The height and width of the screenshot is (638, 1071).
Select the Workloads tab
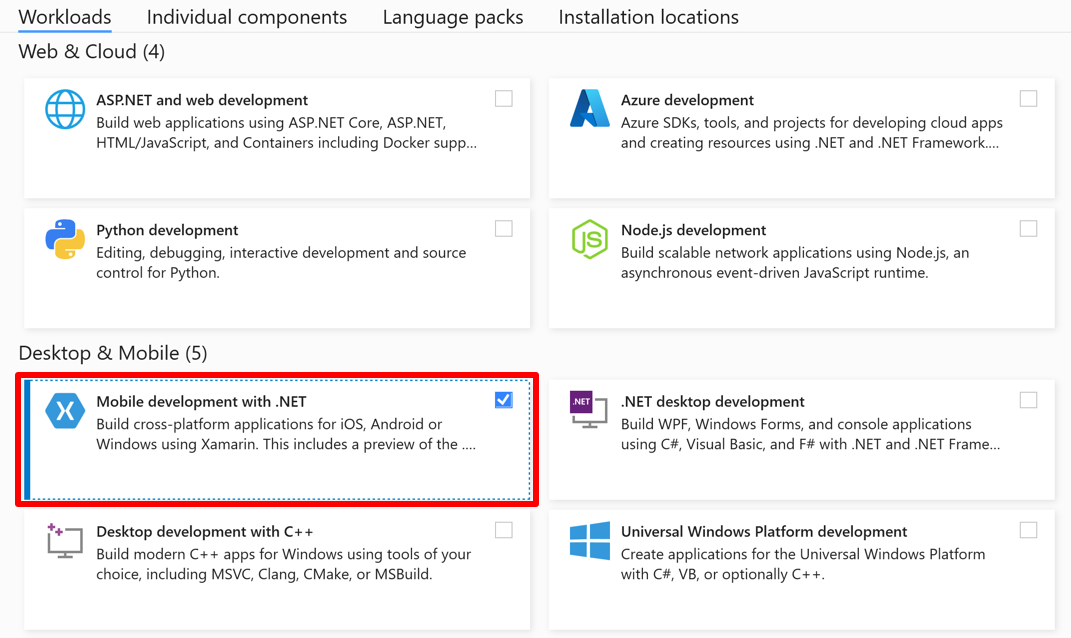65,17
